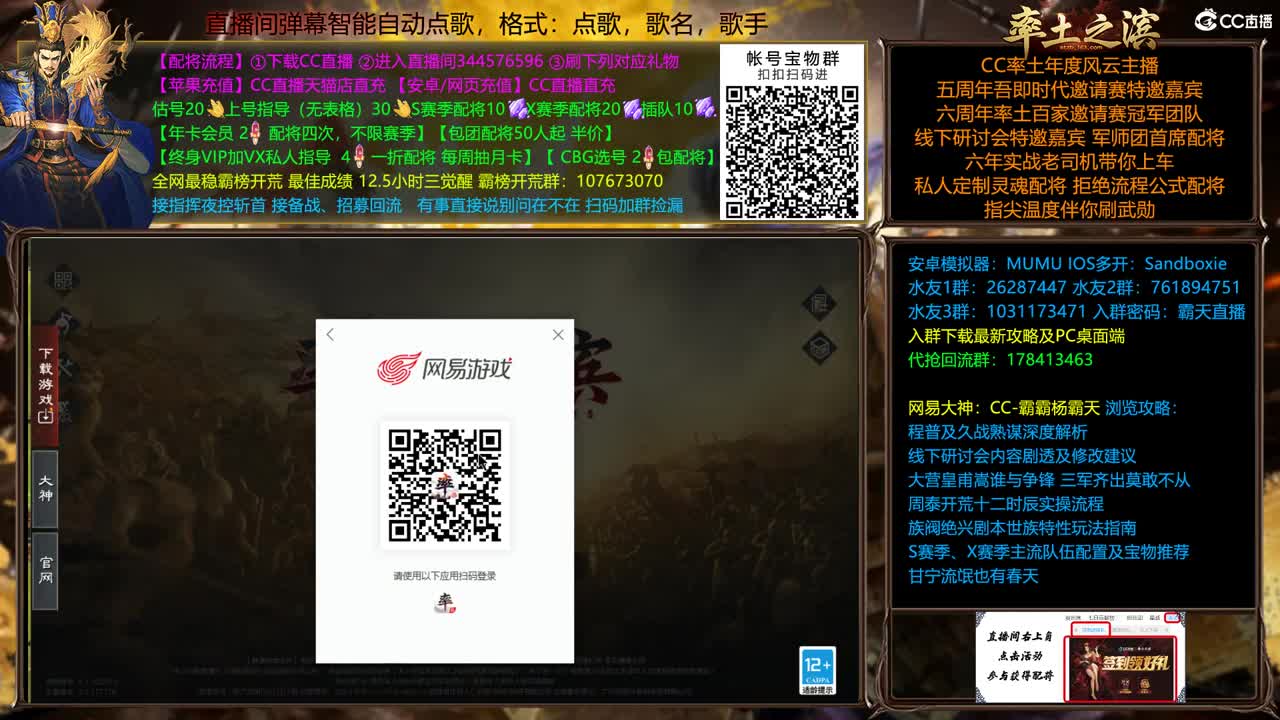1280x720 pixels.
Task: Click the 代抢回流群 178413463 line
Action: [1000, 360]
